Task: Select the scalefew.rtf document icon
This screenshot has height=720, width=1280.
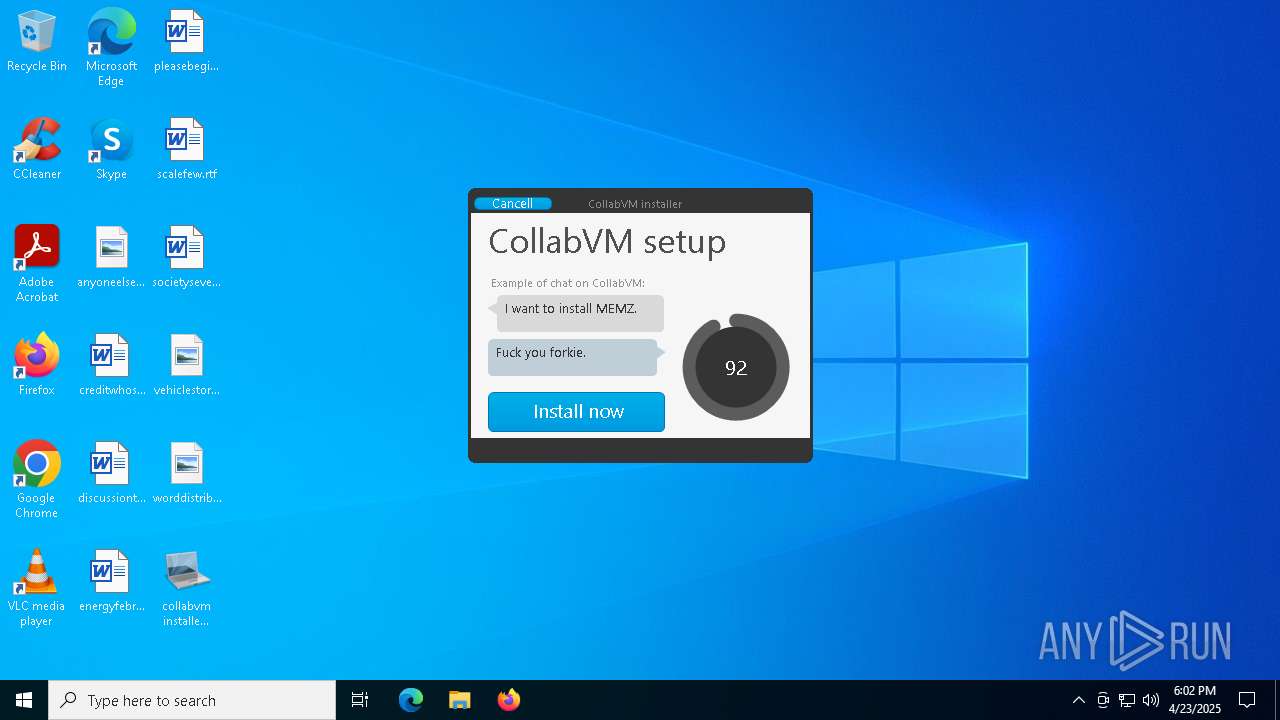Action: [x=186, y=150]
